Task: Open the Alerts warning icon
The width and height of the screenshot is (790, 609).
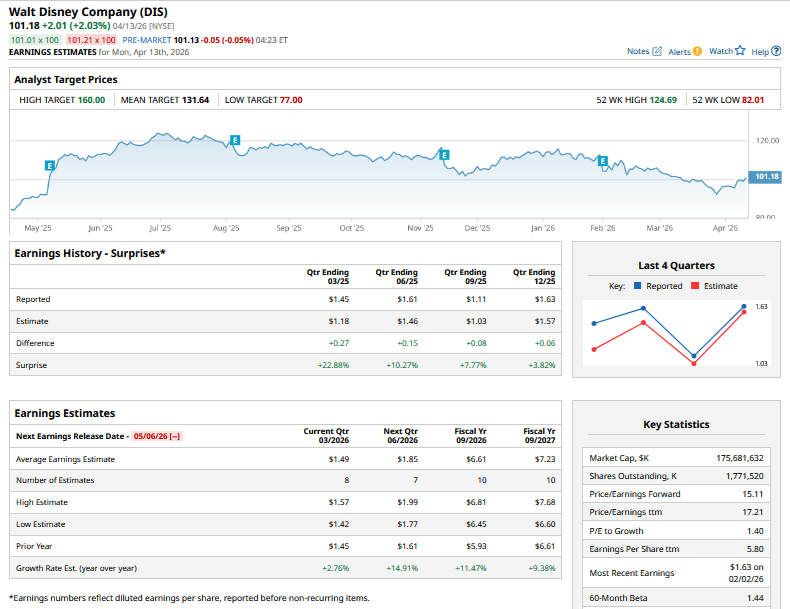Action: point(697,51)
